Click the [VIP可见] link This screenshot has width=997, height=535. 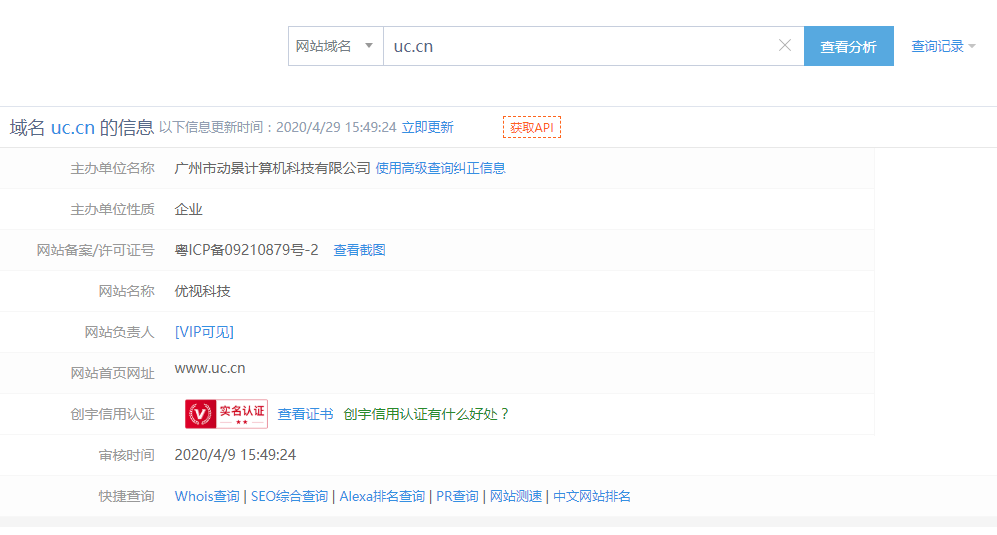point(204,331)
